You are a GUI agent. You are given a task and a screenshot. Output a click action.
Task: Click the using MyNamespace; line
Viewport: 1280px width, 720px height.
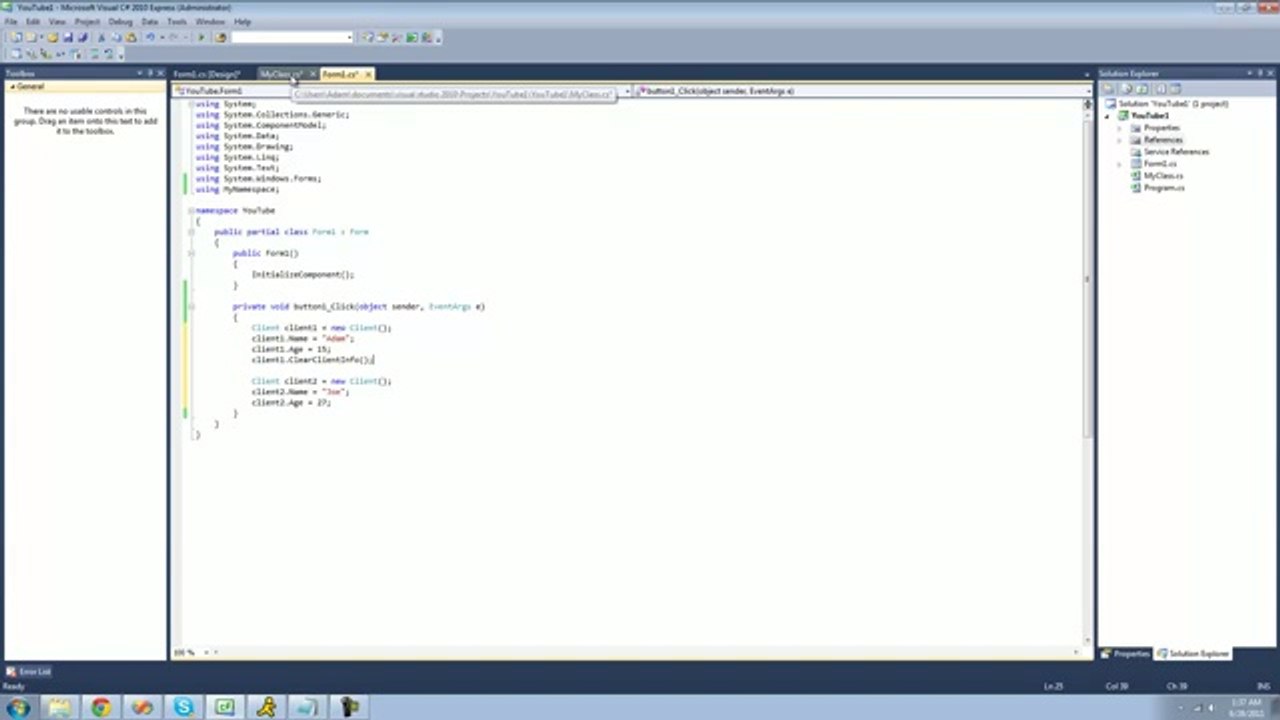pyautogui.click(x=237, y=190)
